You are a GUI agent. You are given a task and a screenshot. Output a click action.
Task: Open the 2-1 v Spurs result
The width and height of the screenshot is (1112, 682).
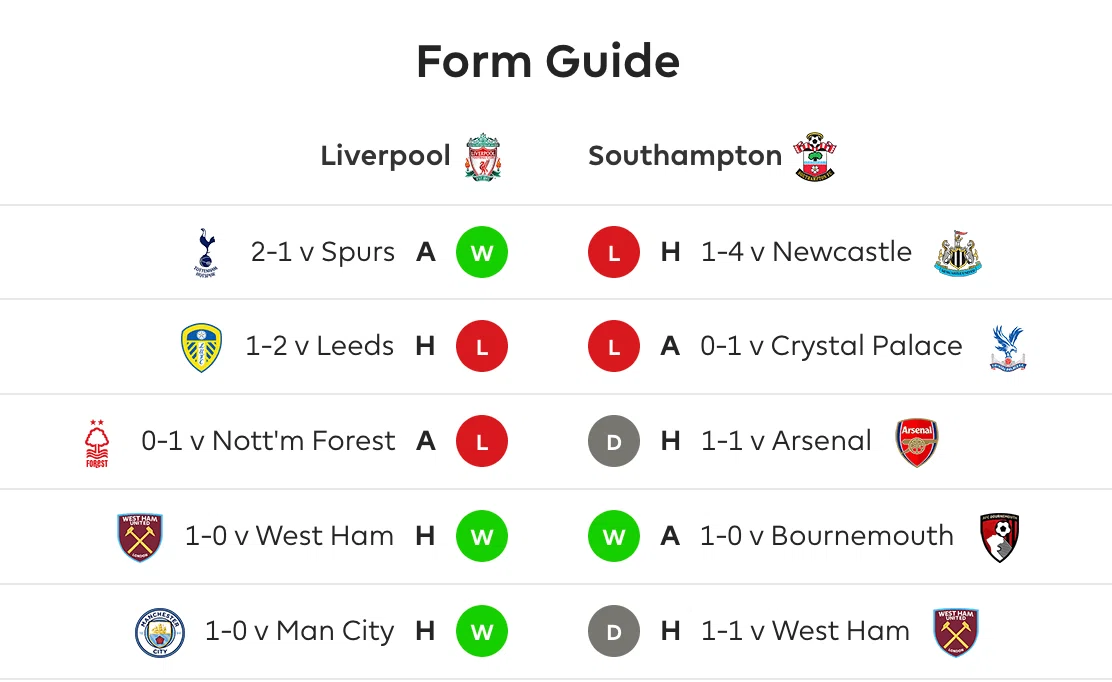tap(323, 252)
